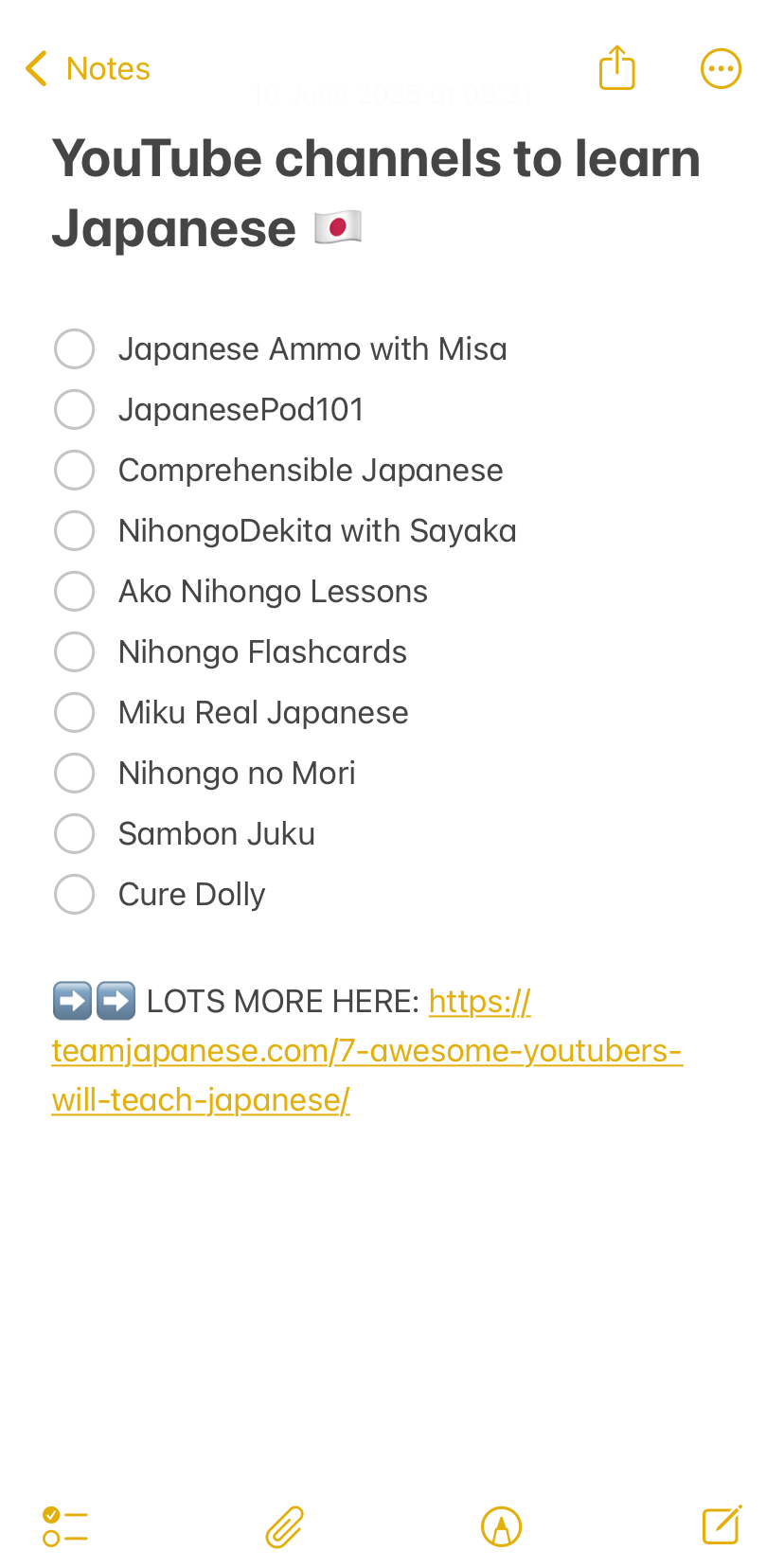784x1568 pixels.
Task: Open the teamjapanese.com link
Action: click(366, 1051)
